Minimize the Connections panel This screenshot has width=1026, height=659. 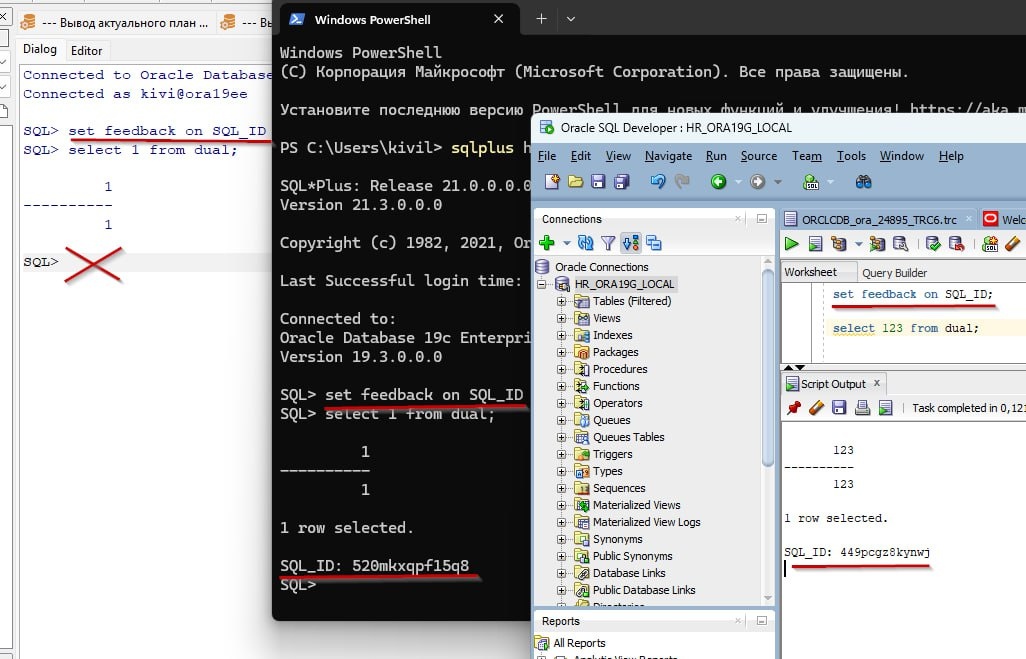(762, 219)
